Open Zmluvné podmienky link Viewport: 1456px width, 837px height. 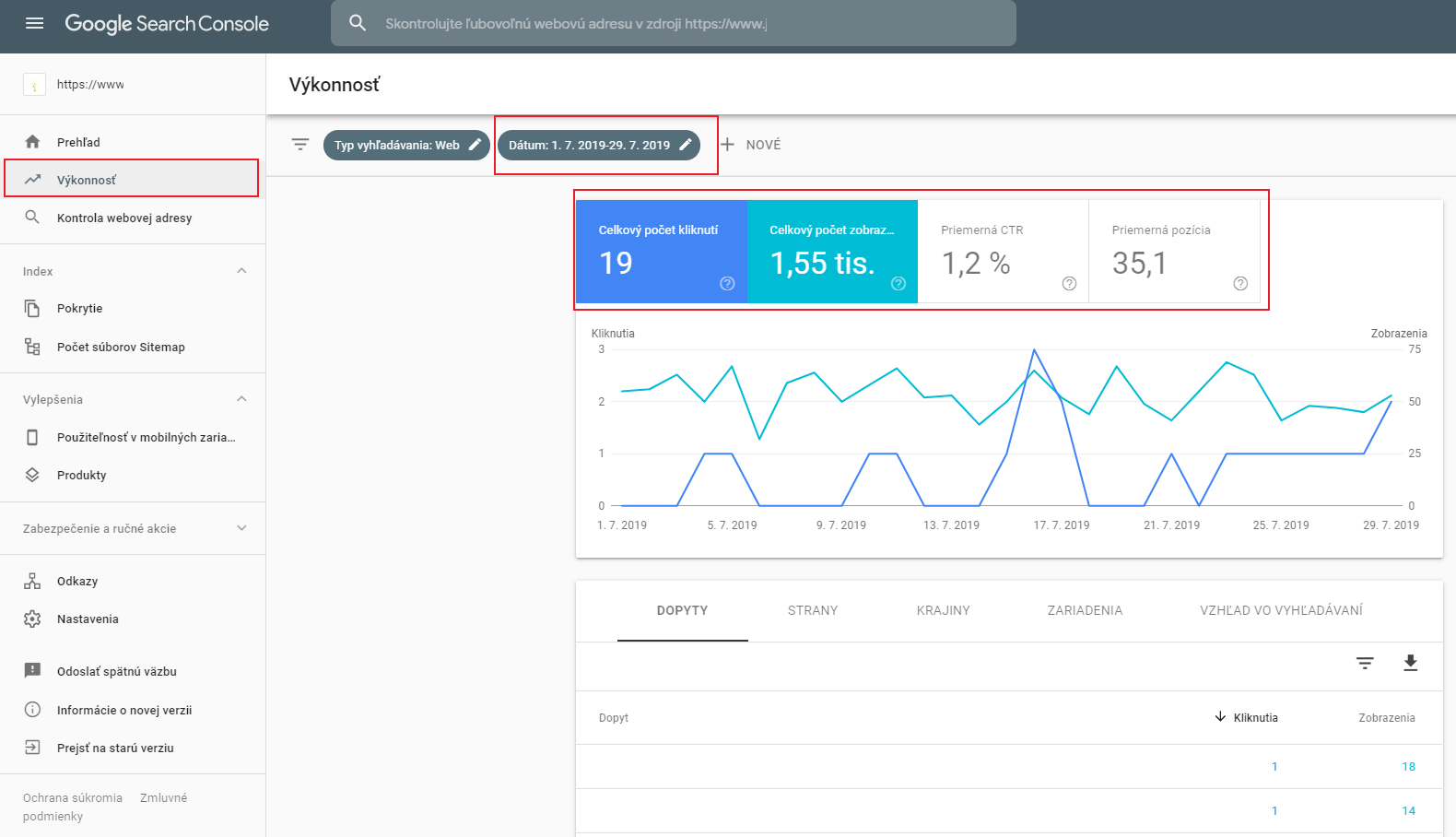[105, 807]
